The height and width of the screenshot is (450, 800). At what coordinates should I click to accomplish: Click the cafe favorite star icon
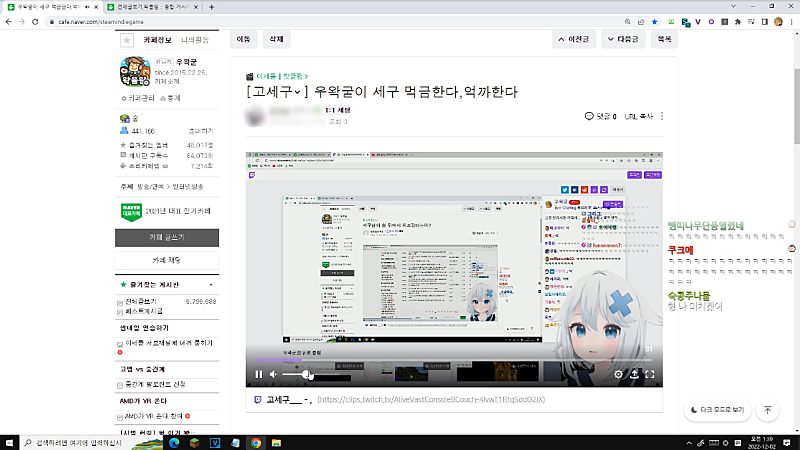click(126, 41)
